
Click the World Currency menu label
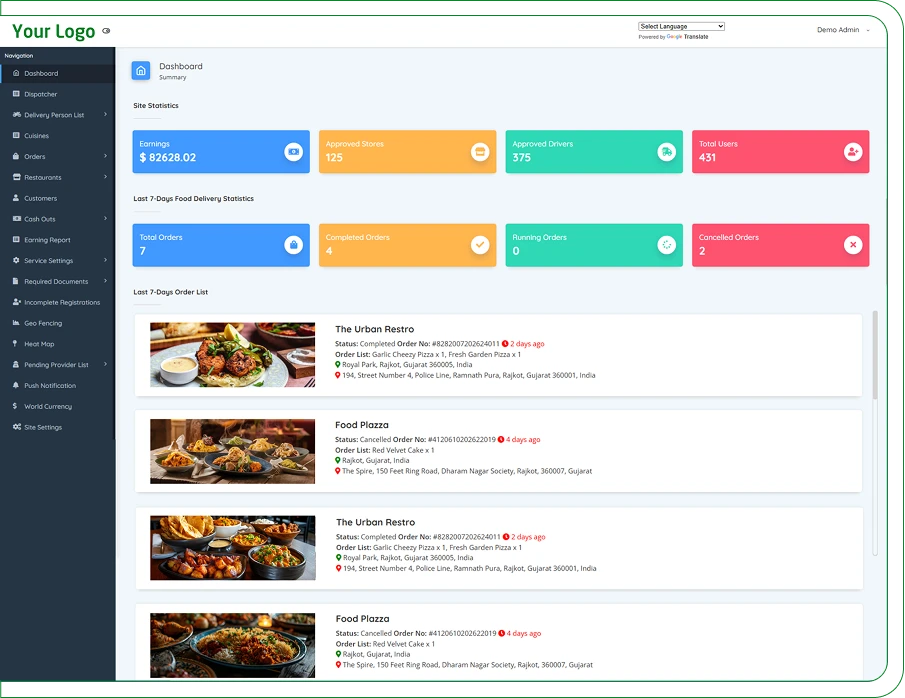coord(48,406)
